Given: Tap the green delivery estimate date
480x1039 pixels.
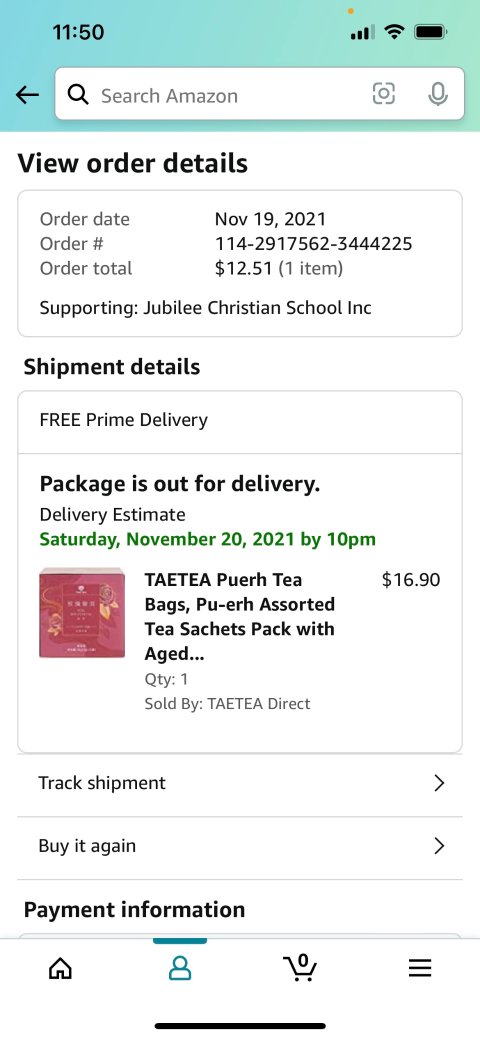Looking at the screenshot, I should click(x=208, y=539).
